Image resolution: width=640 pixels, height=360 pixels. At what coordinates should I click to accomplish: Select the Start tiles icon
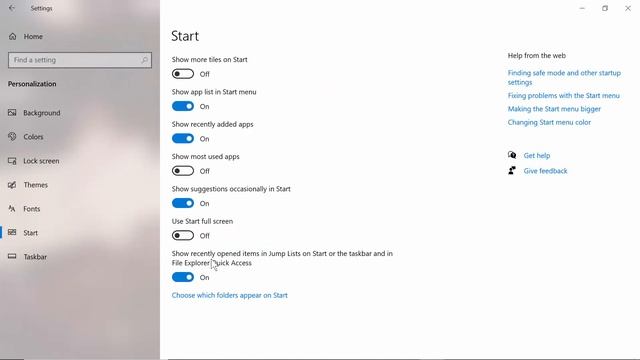[12, 232]
